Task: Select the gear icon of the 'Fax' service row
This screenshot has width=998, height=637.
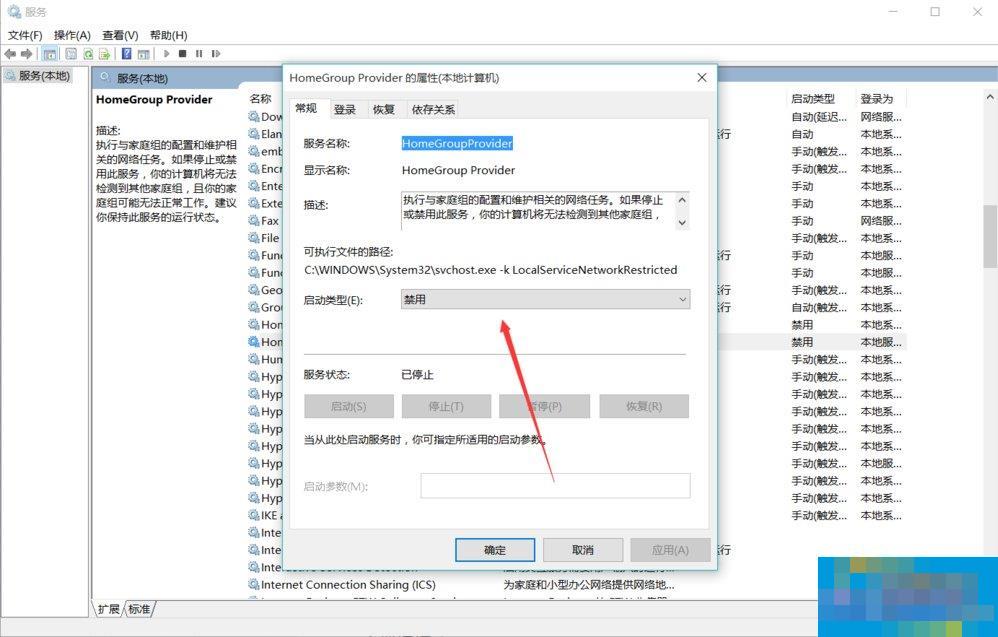Action: tap(254, 220)
